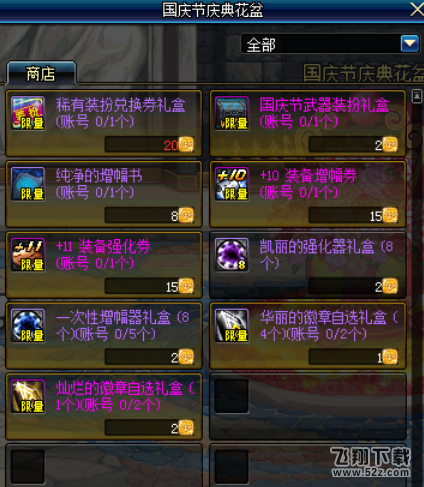Click the 凯丽的强化器礼盒 purple orb icon
The width and height of the screenshot is (424, 487).
point(232,255)
